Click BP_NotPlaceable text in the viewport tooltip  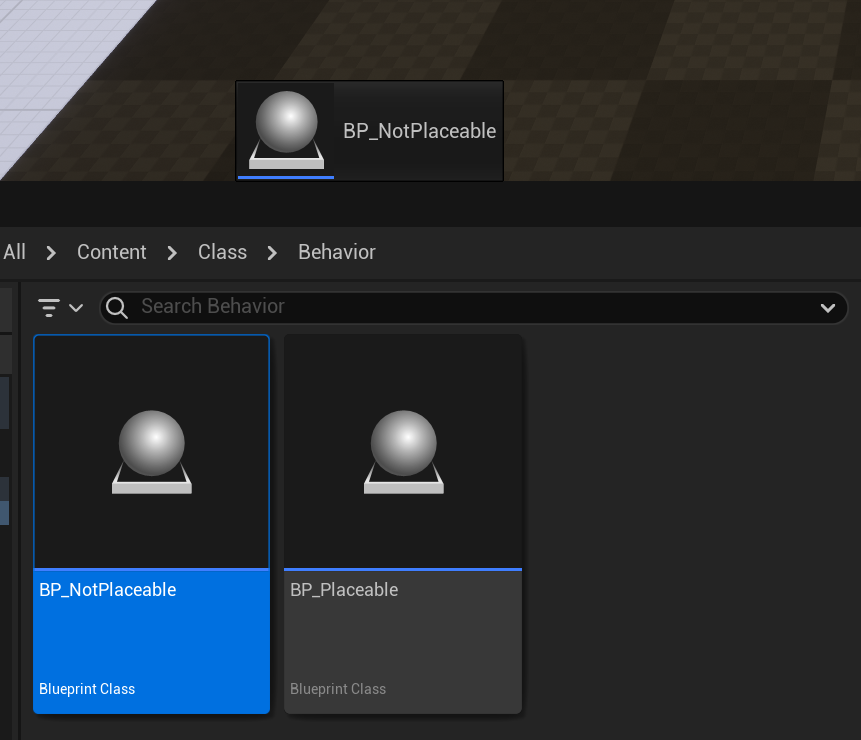[419, 131]
